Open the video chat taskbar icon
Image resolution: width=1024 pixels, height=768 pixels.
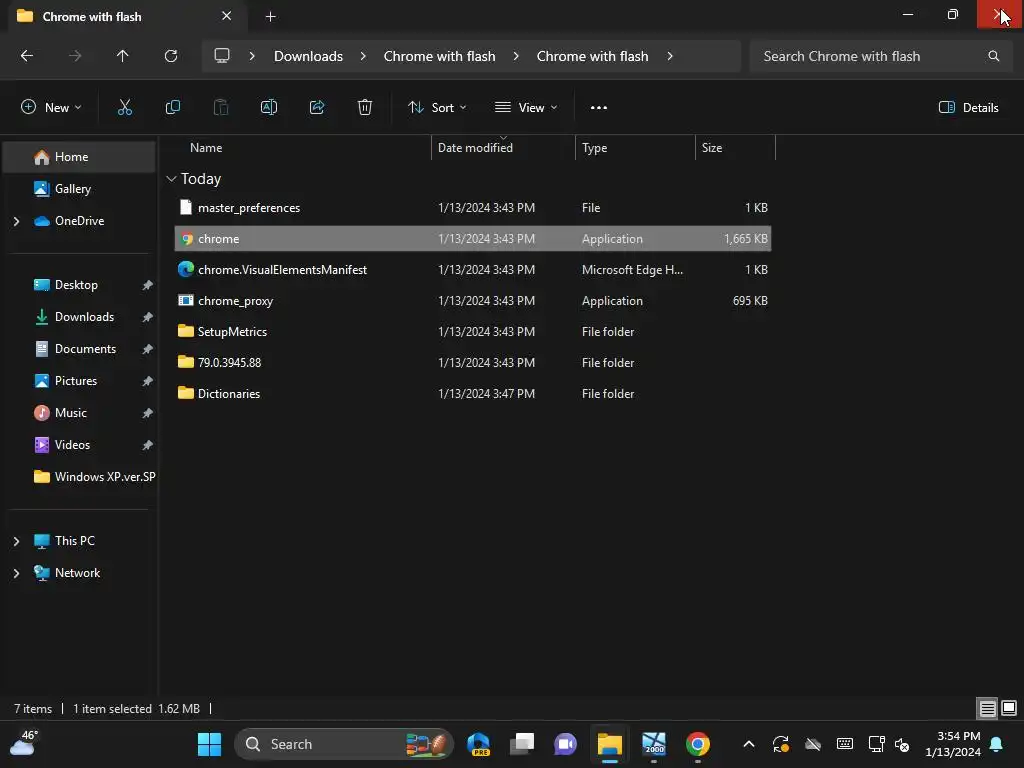(x=566, y=744)
